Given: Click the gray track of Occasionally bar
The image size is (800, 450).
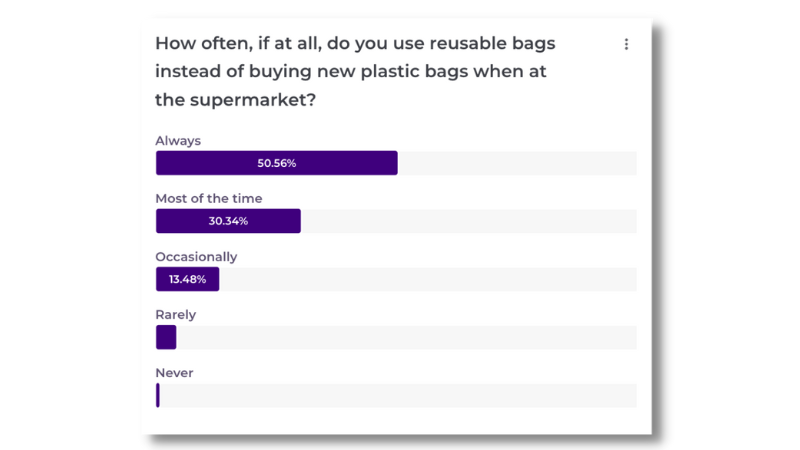Looking at the screenshot, I should point(428,279).
